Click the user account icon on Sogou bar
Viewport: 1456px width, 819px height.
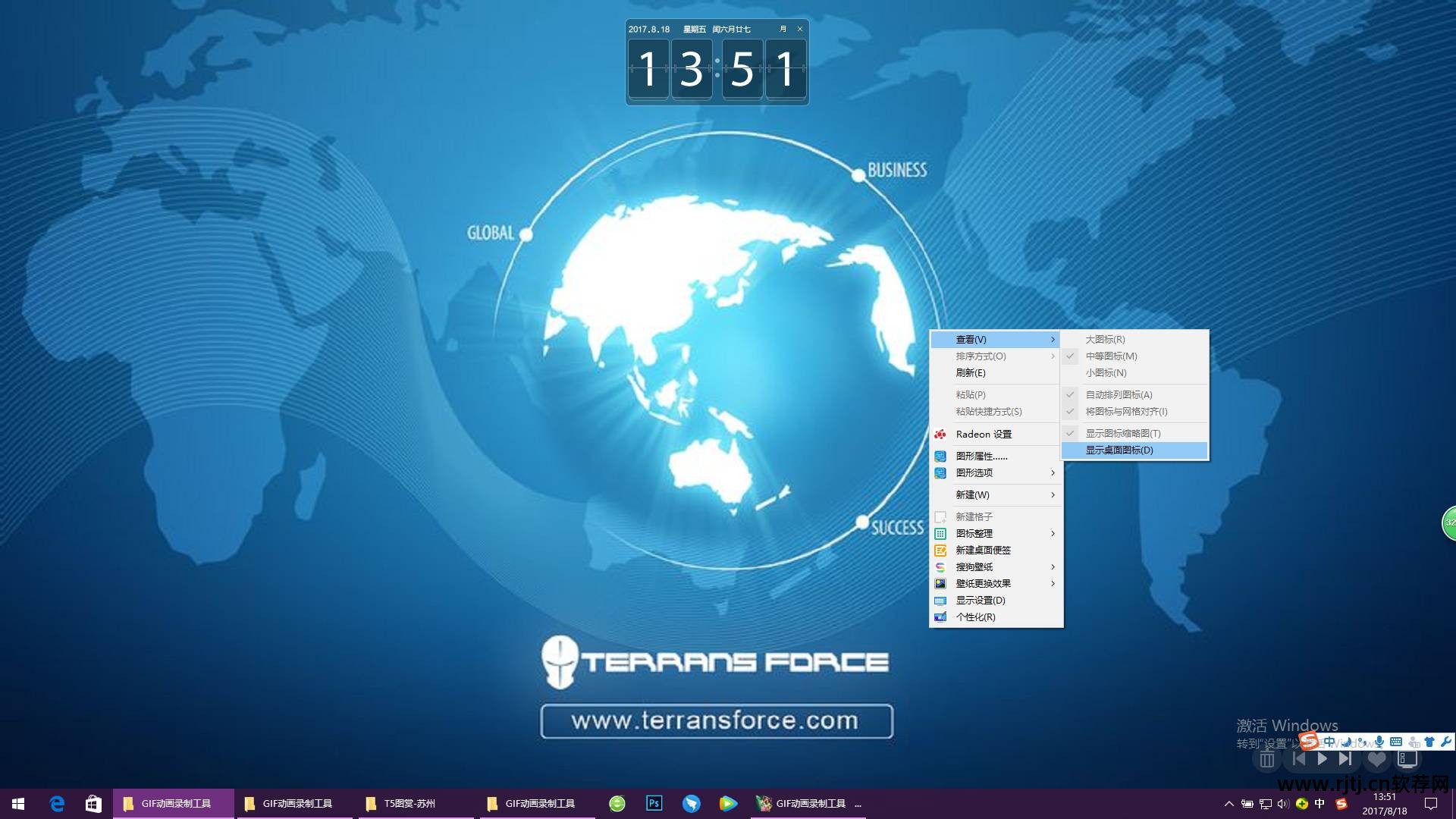coord(1414,742)
